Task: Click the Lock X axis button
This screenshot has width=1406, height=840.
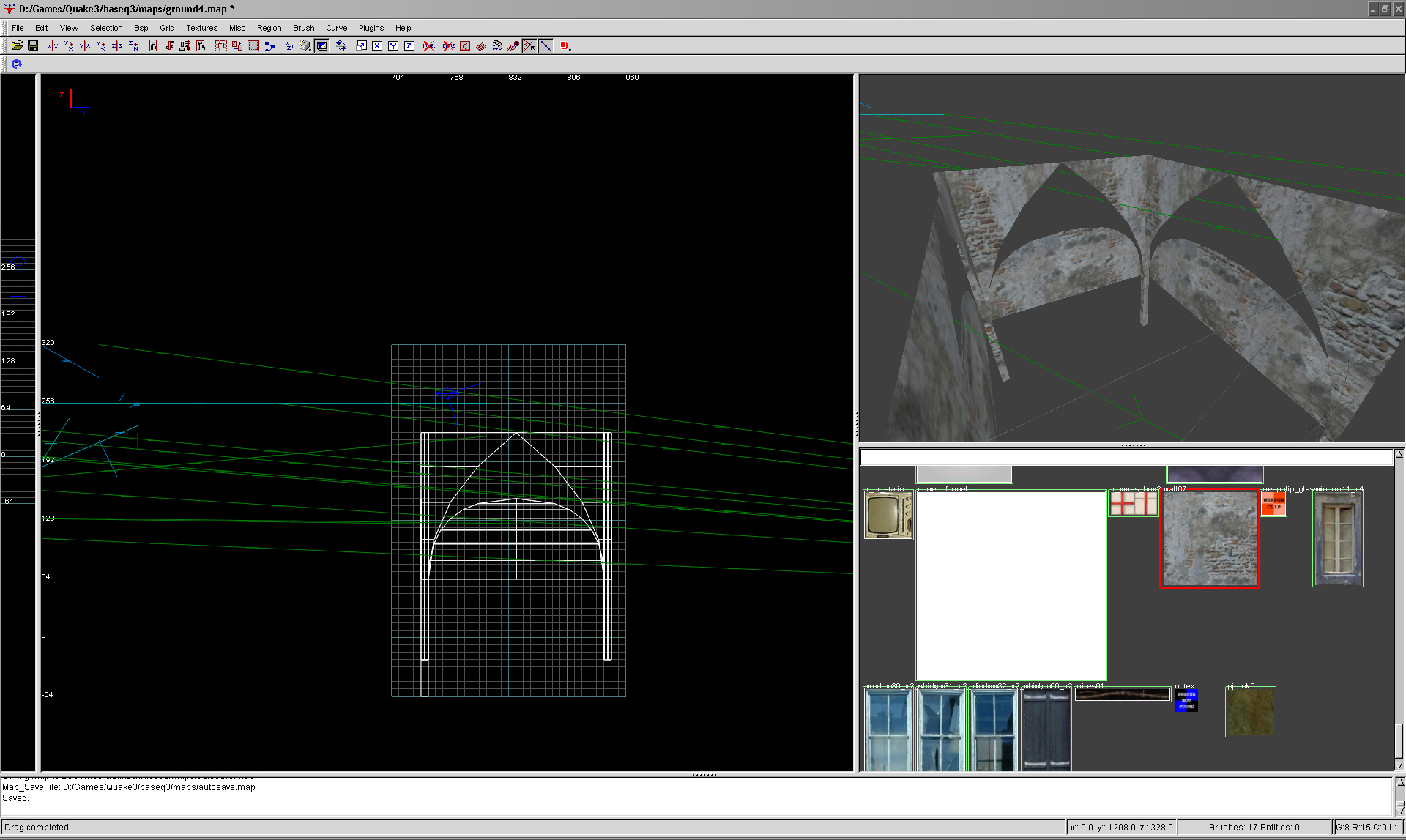Action: point(377,45)
